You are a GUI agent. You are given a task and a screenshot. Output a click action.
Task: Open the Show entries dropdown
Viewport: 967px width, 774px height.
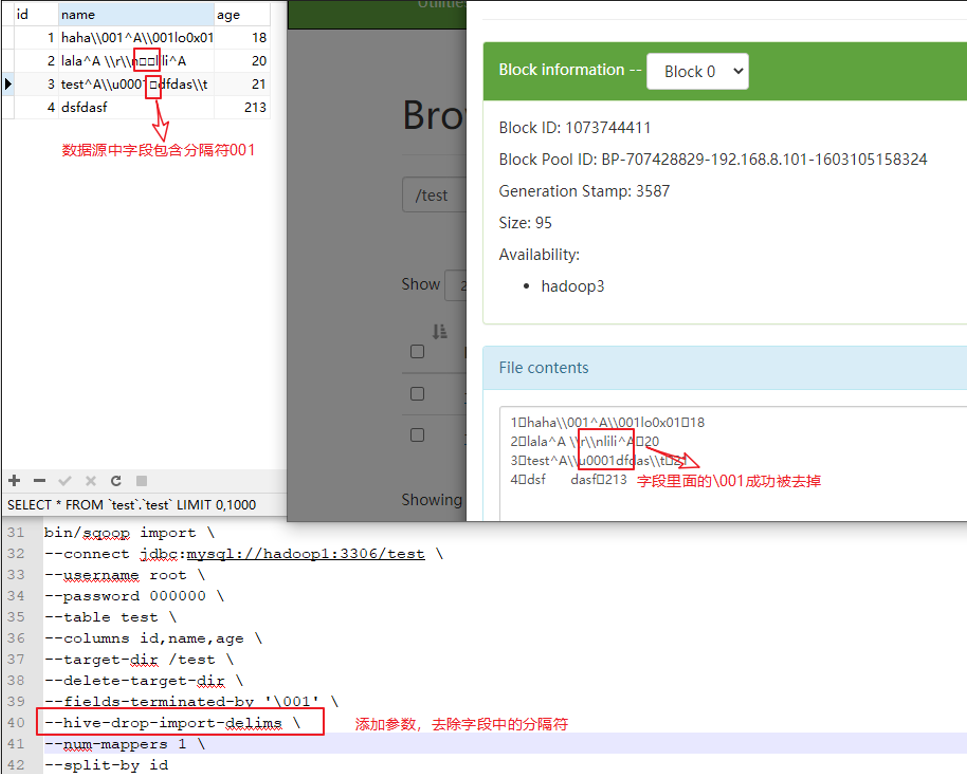click(455, 285)
